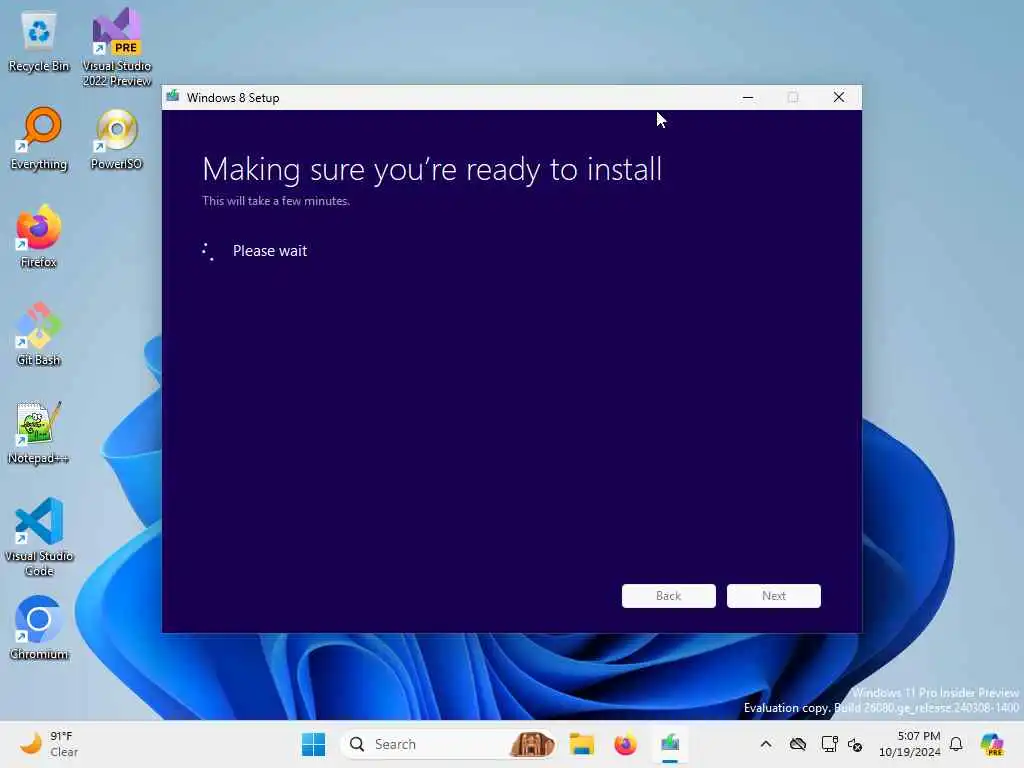Open the Recycle Bin desktop icon
Image resolution: width=1024 pixels, height=768 pixels.
tap(39, 42)
